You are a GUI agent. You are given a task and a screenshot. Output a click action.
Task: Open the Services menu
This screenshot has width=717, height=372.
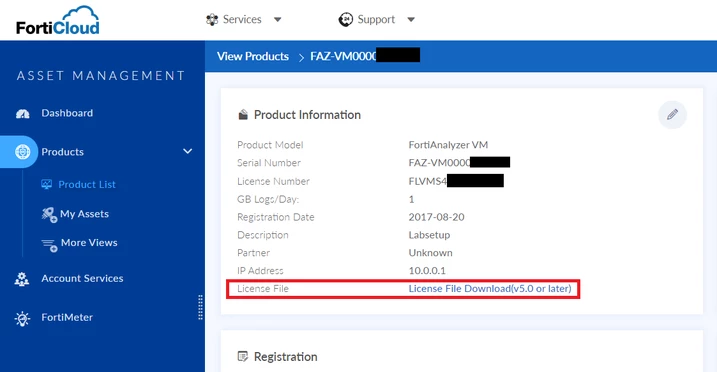tap(243, 20)
